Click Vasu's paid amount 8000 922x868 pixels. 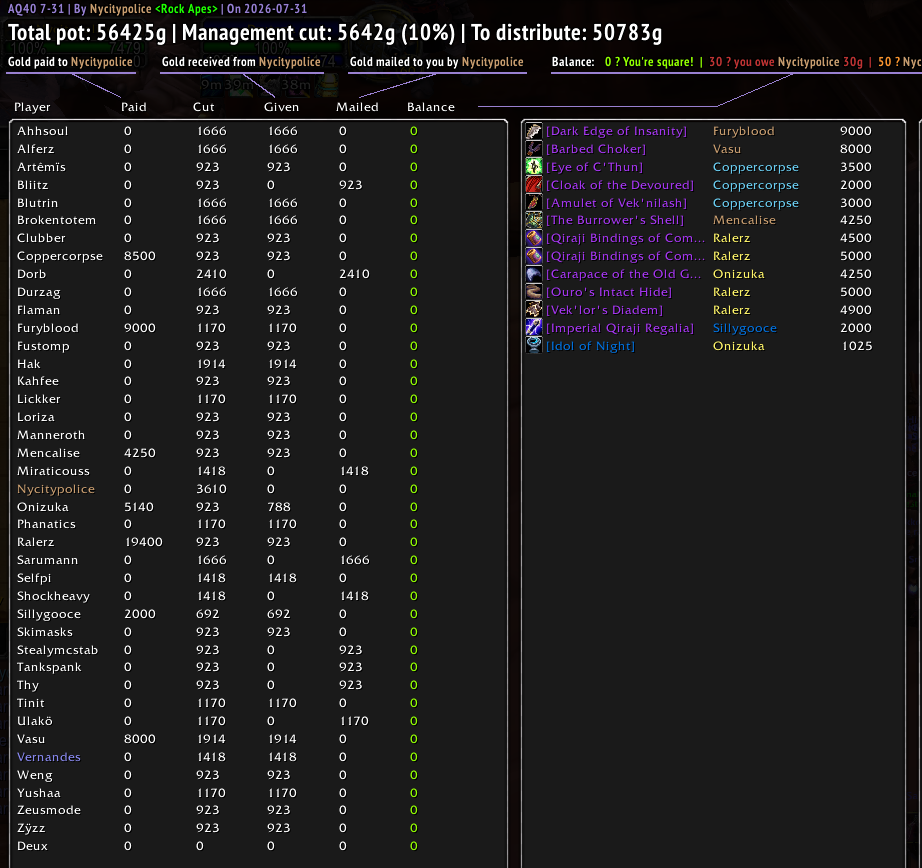(140, 739)
